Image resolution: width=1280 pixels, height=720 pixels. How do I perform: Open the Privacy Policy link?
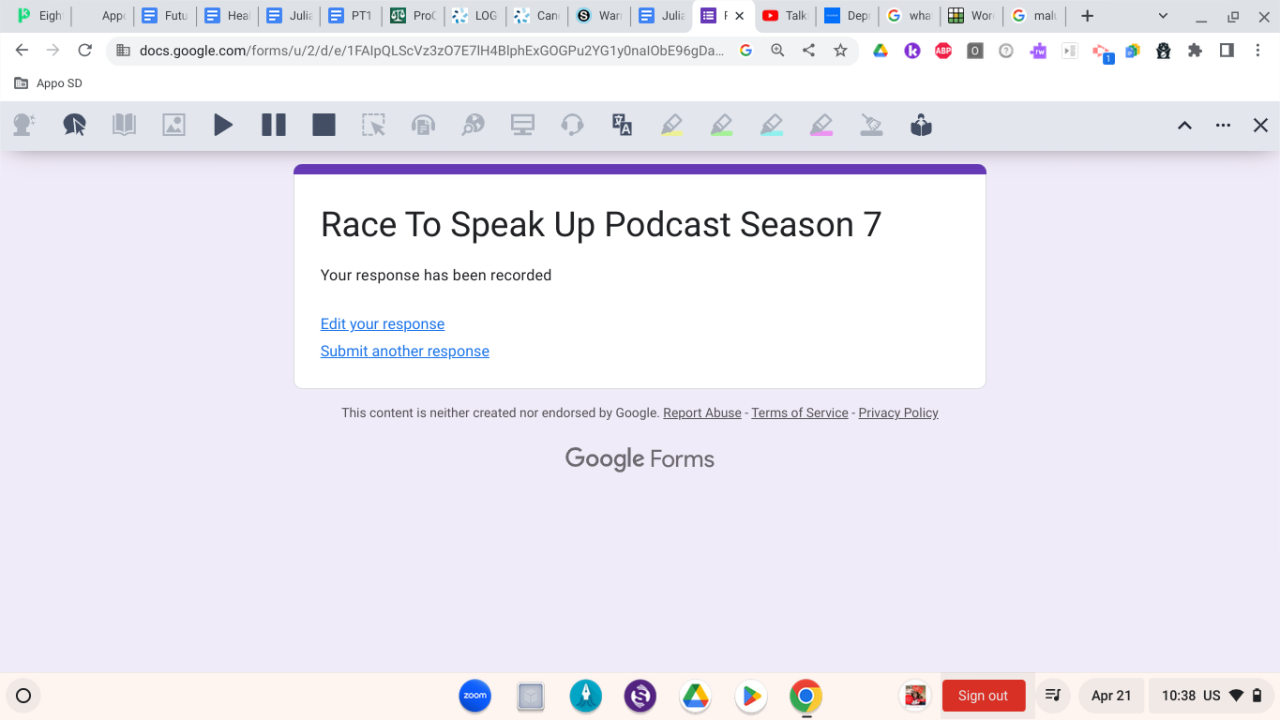[898, 413]
